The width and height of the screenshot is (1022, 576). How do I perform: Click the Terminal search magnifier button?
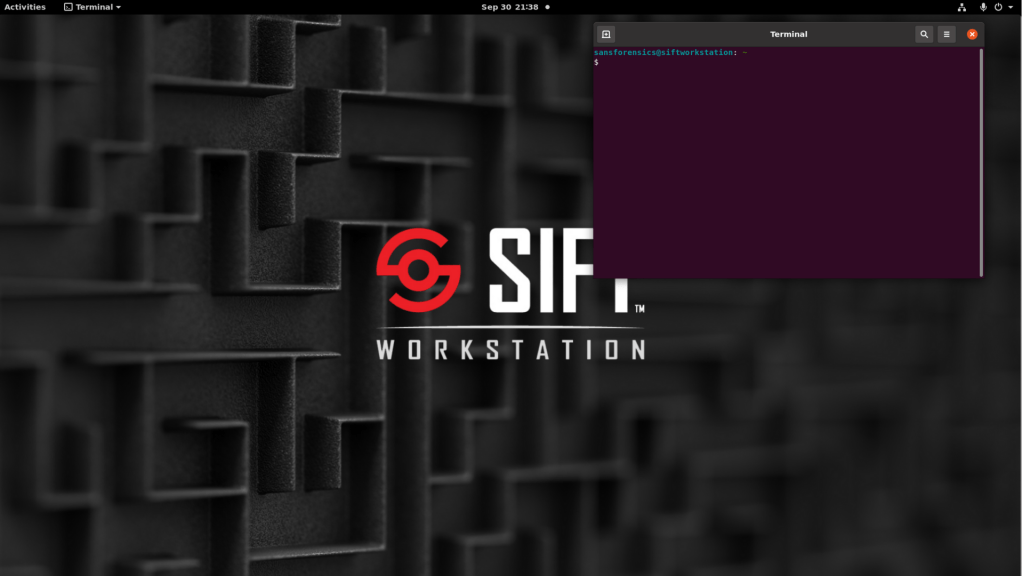[x=924, y=34]
